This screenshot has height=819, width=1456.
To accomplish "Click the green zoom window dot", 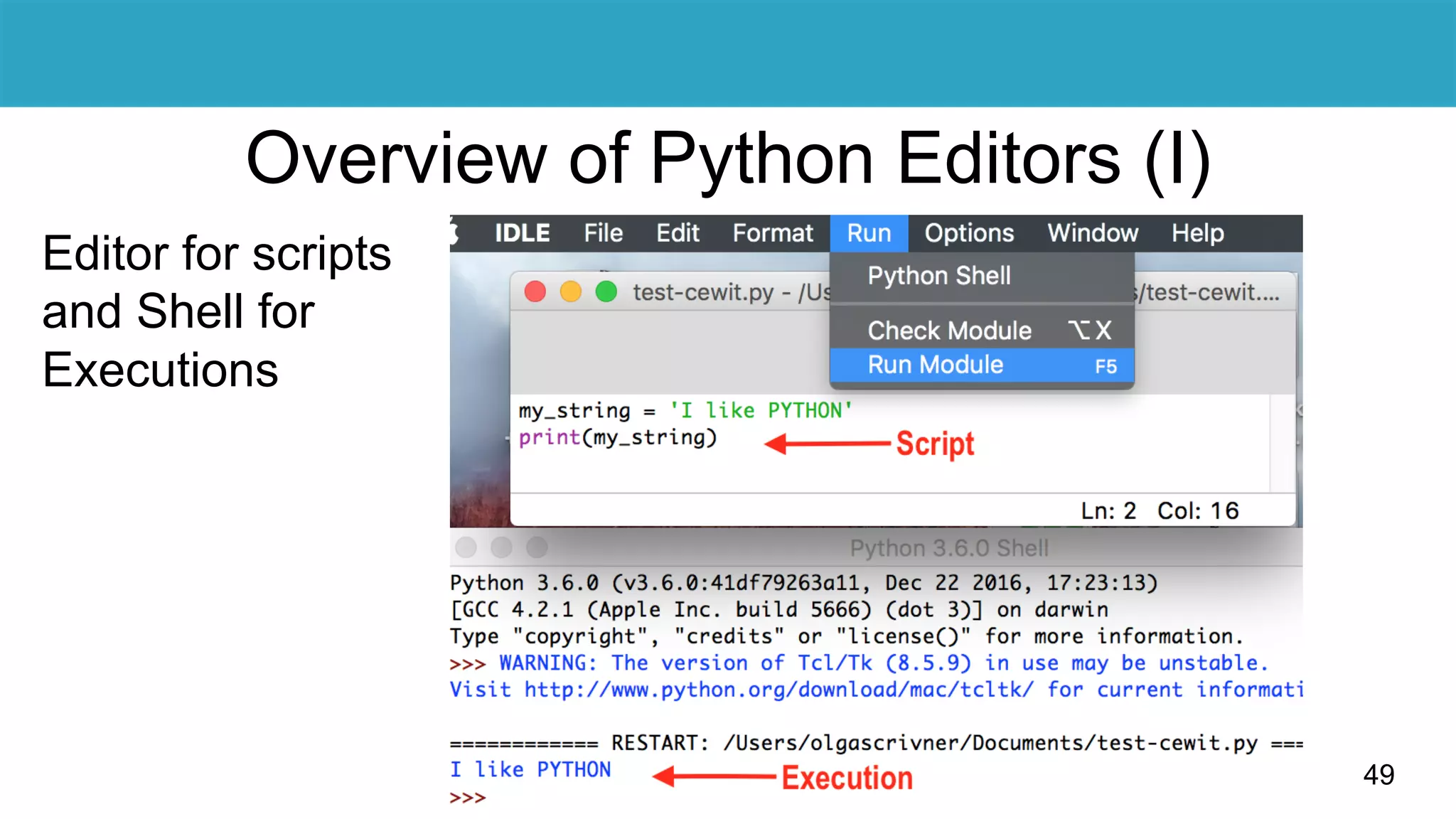I will coord(606,291).
